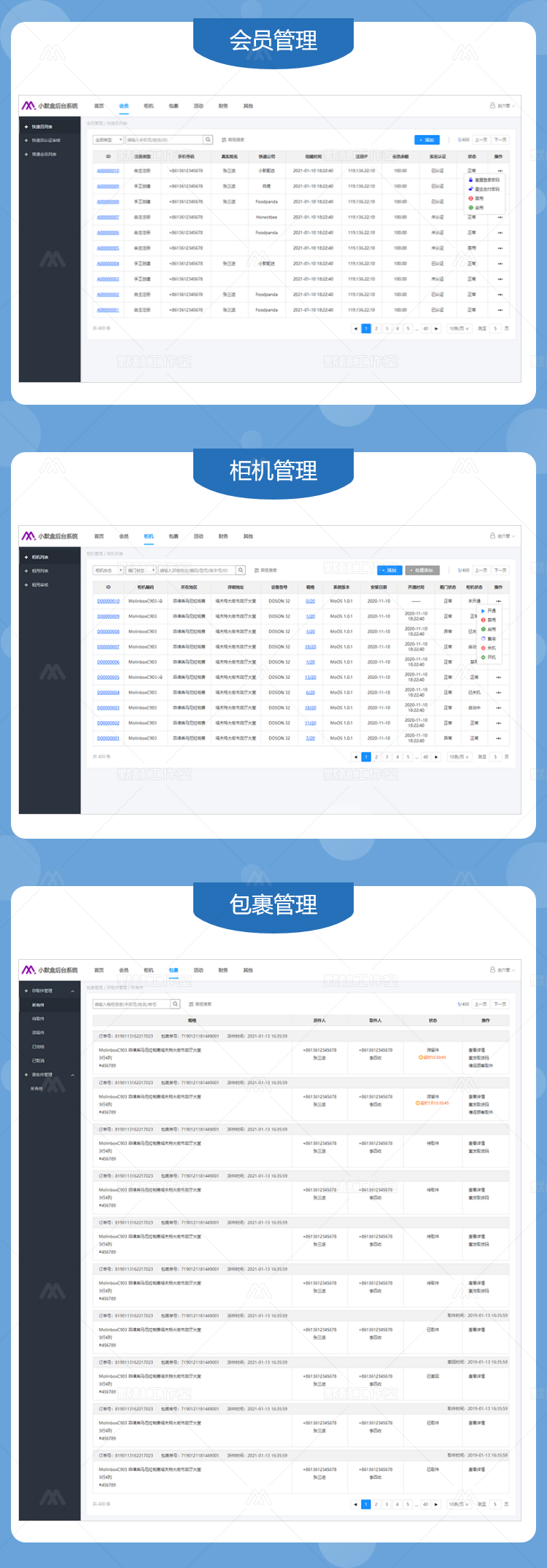Click 上一页 button in 包裹管理 panel
This screenshot has height=1568, width=547.
point(481,1004)
